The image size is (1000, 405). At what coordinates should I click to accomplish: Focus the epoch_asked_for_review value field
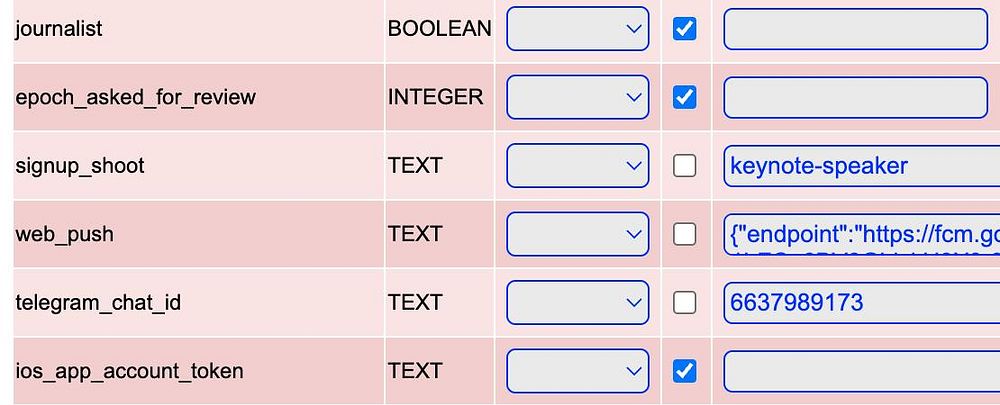click(x=855, y=97)
